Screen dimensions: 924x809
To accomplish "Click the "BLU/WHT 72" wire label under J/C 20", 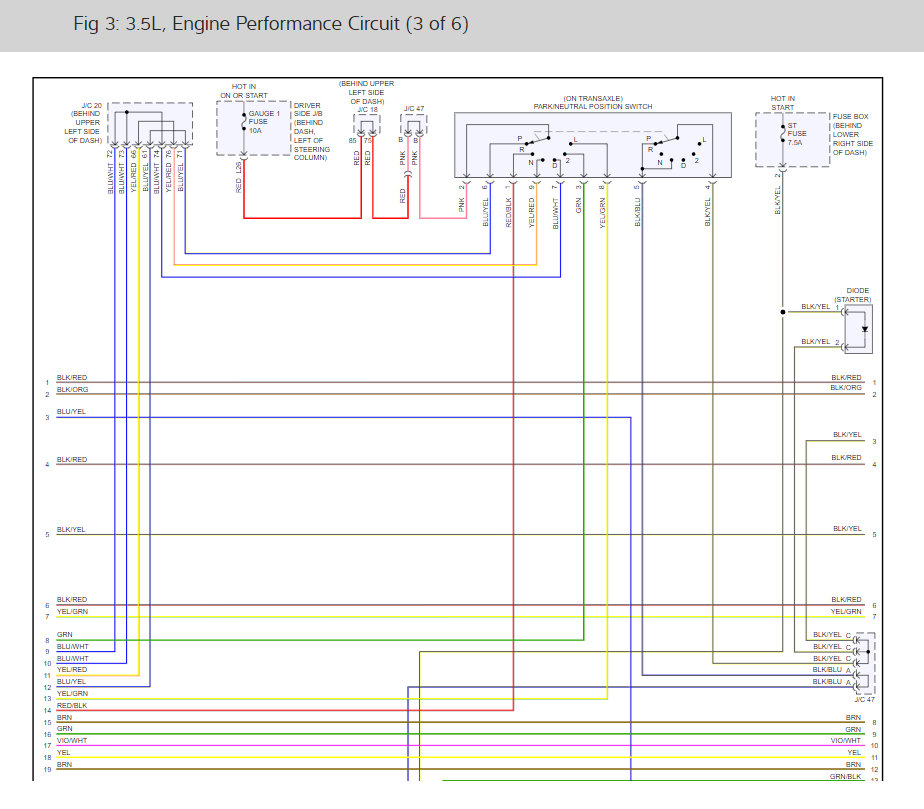I will coord(110,171).
